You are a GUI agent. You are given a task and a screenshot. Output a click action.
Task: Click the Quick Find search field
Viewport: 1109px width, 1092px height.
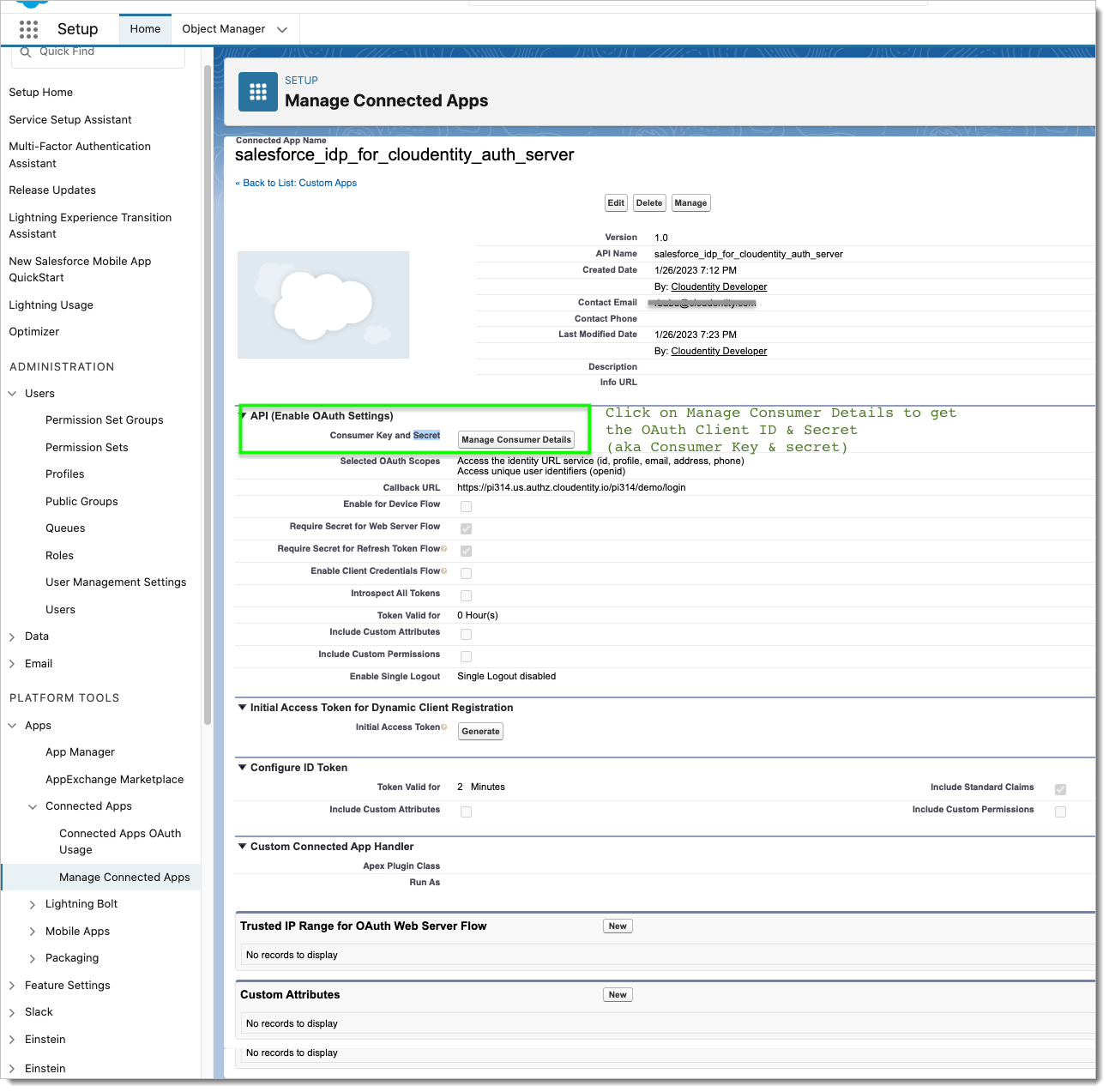point(99,53)
